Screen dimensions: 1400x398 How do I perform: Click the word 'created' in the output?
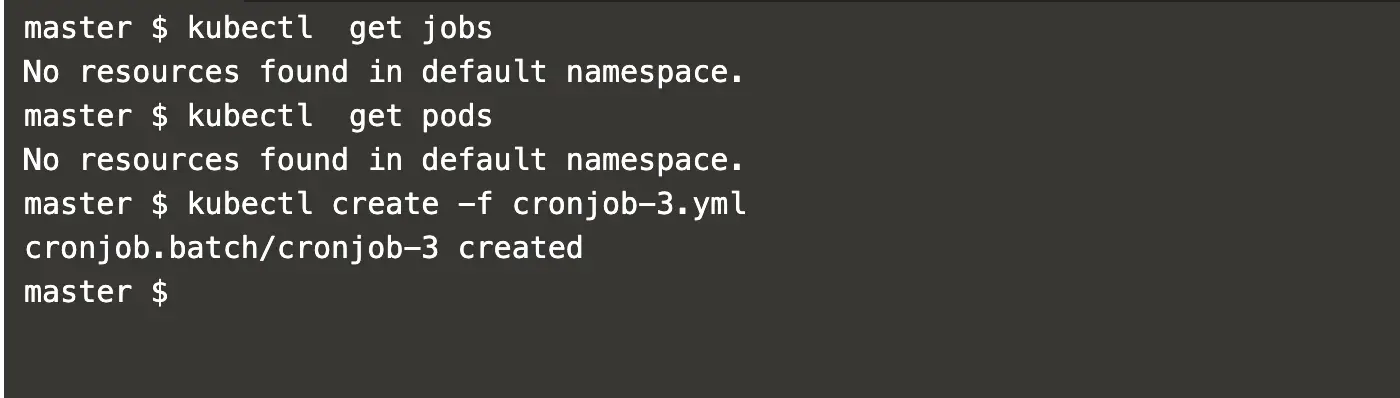[x=520, y=248]
